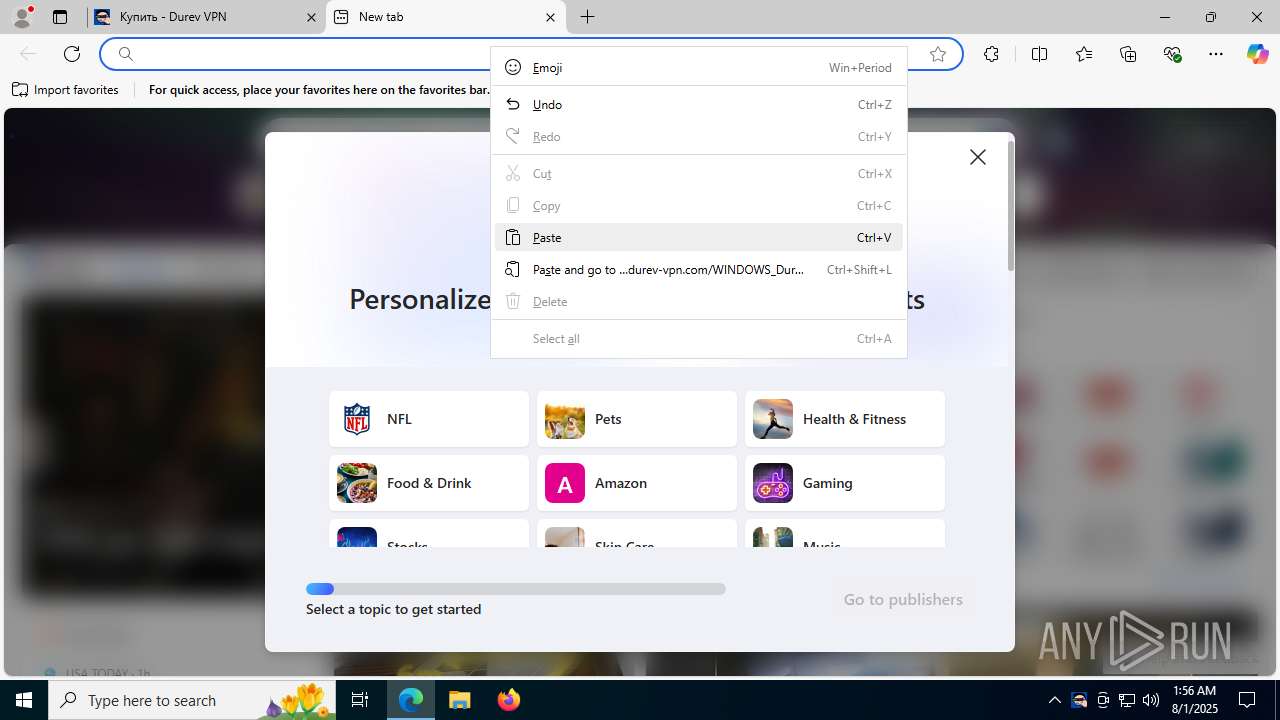Open Favorites list icon
Image resolution: width=1280 pixels, height=720 pixels.
[1084, 54]
